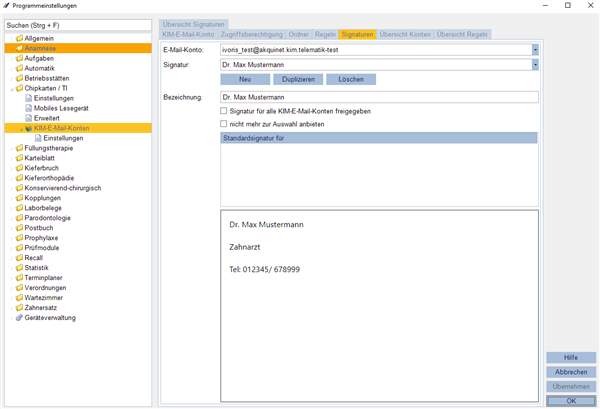Collapse the Chipkarten / TI tree node
The height and width of the screenshot is (409, 600).
point(12,89)
